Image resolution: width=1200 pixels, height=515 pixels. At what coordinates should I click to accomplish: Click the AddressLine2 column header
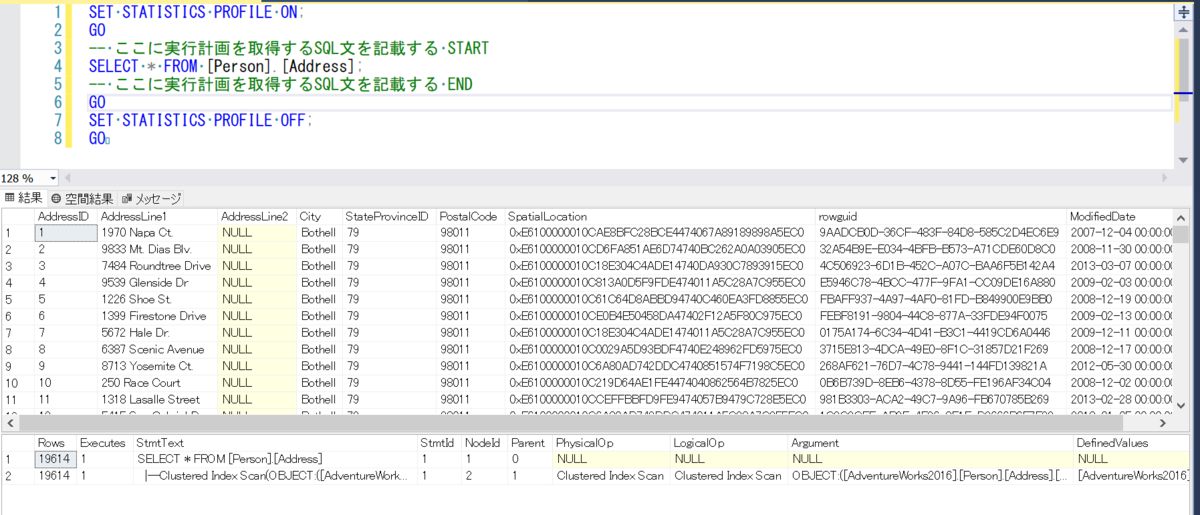(x=257, y=216)
